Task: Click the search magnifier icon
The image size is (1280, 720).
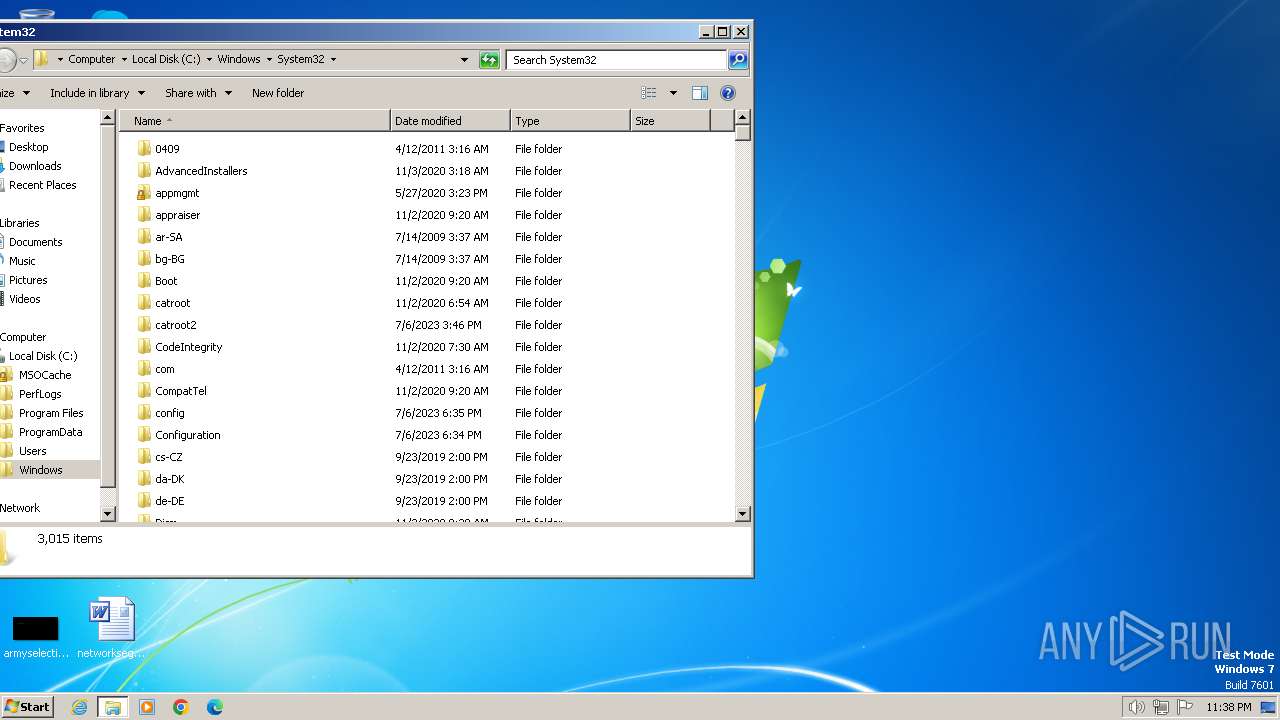Action: coord(738,60)
